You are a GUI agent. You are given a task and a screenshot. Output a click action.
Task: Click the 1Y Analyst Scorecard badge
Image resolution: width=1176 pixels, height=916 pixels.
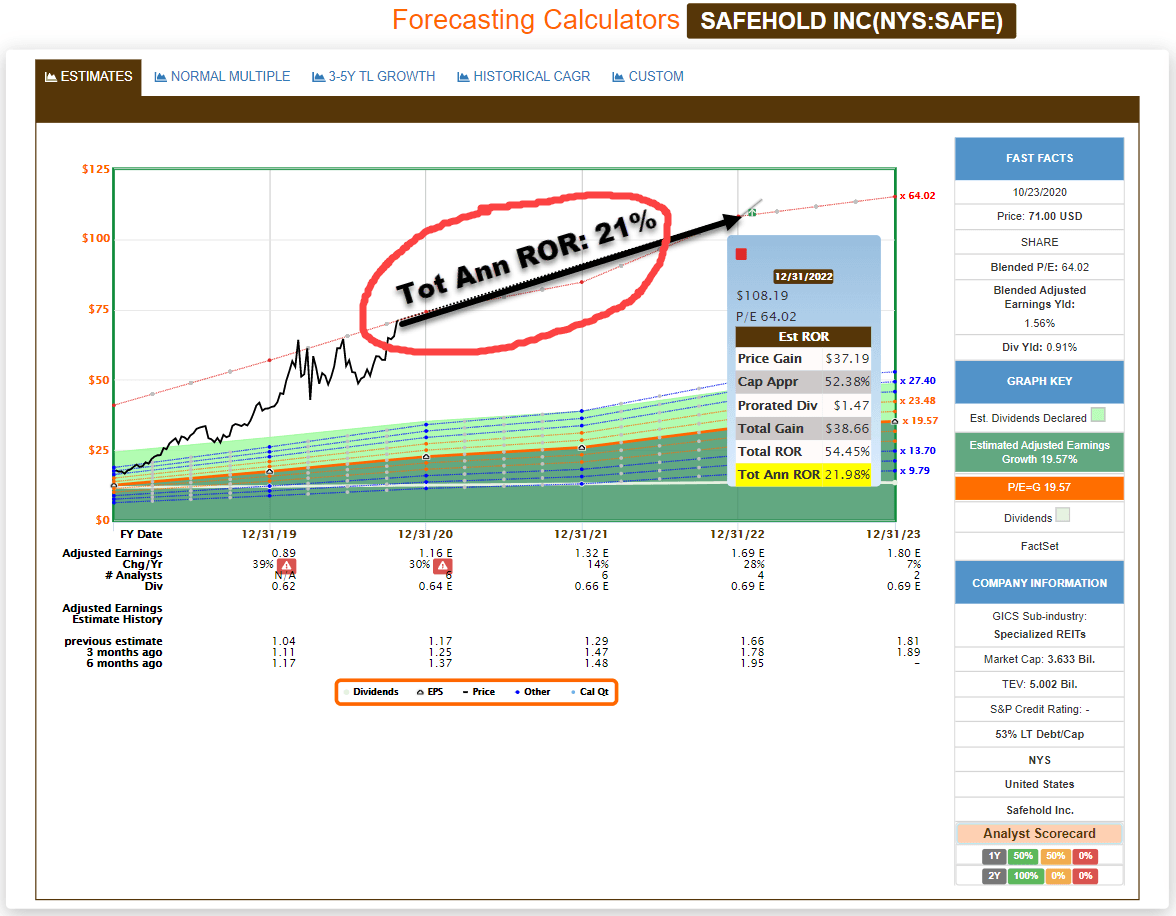tap(994, 856)
